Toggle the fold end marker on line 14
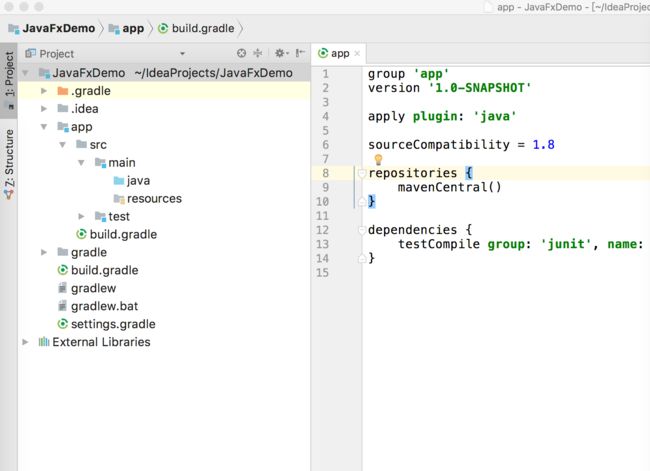 (361, 258)
